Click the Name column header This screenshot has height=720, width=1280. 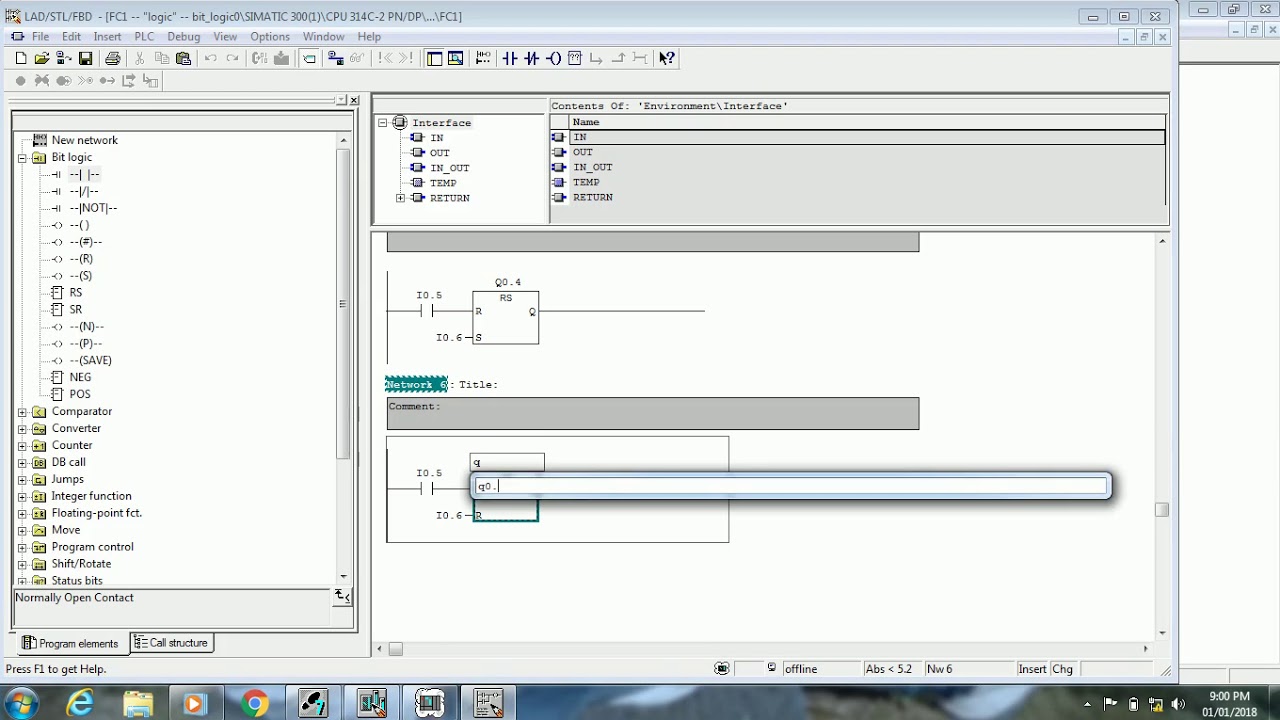pos(867,122)
